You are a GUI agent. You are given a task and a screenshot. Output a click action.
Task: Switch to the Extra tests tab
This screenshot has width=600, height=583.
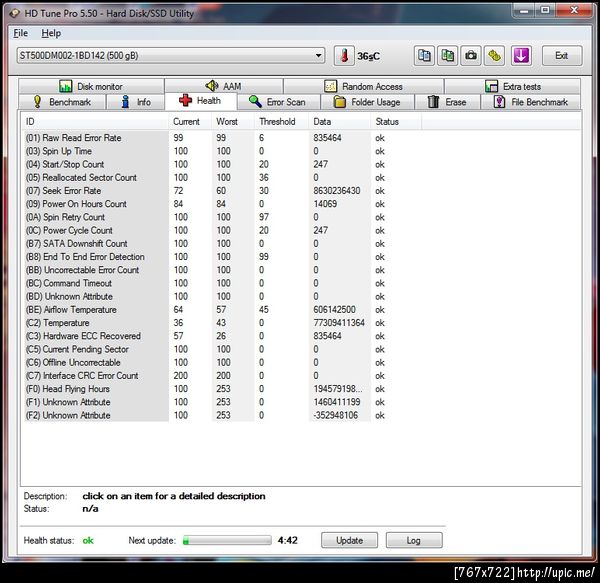tap(512, 86)
